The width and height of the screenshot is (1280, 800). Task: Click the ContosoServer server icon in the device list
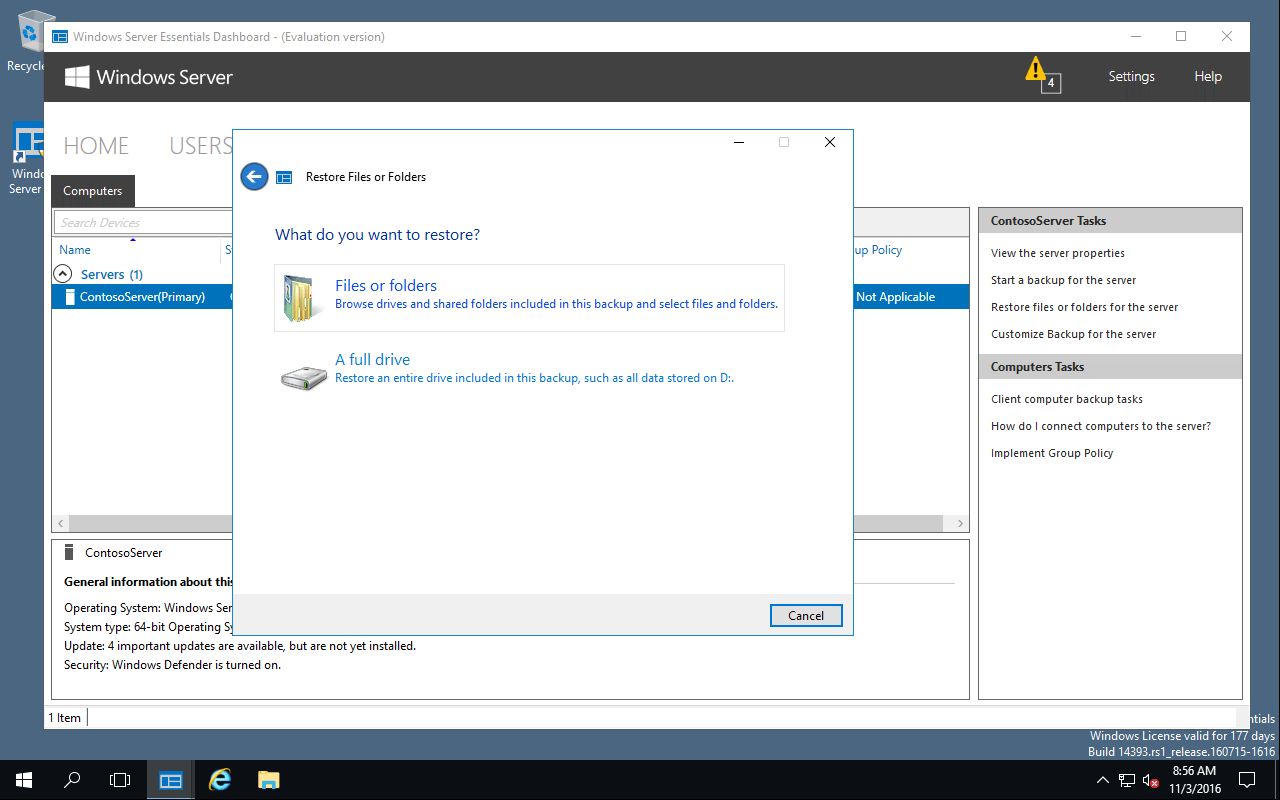(70, 297)
